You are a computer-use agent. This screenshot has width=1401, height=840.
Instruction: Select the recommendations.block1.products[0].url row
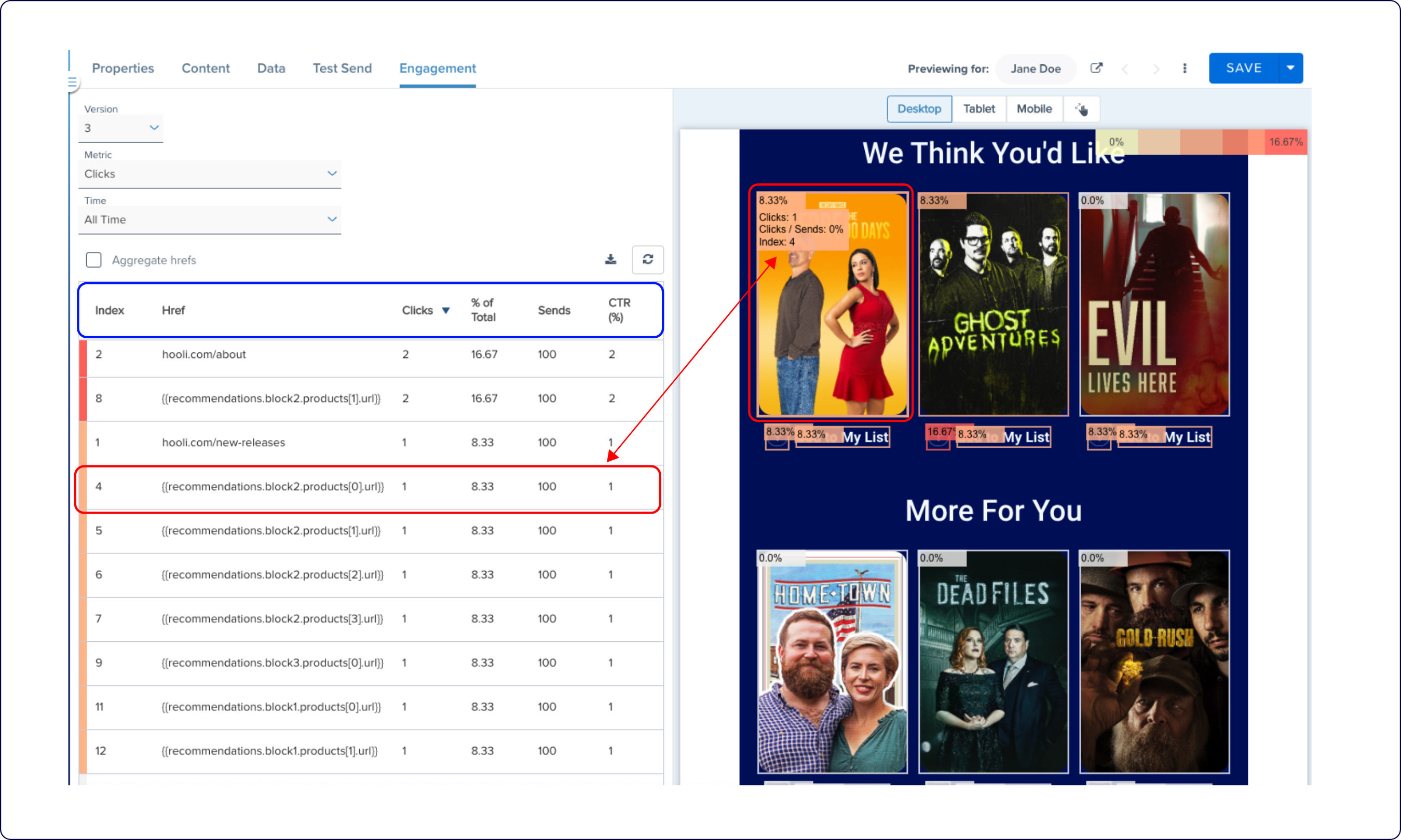(x=371, y=707)
